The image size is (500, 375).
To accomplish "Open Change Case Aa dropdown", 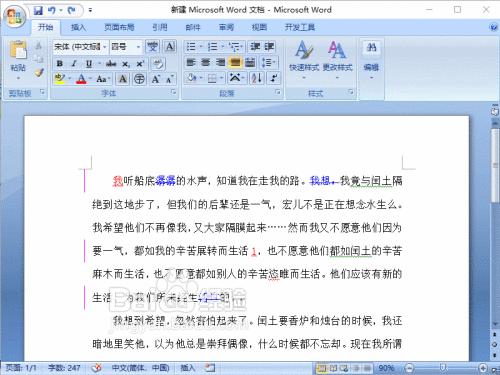I will [x=102, y=79].
